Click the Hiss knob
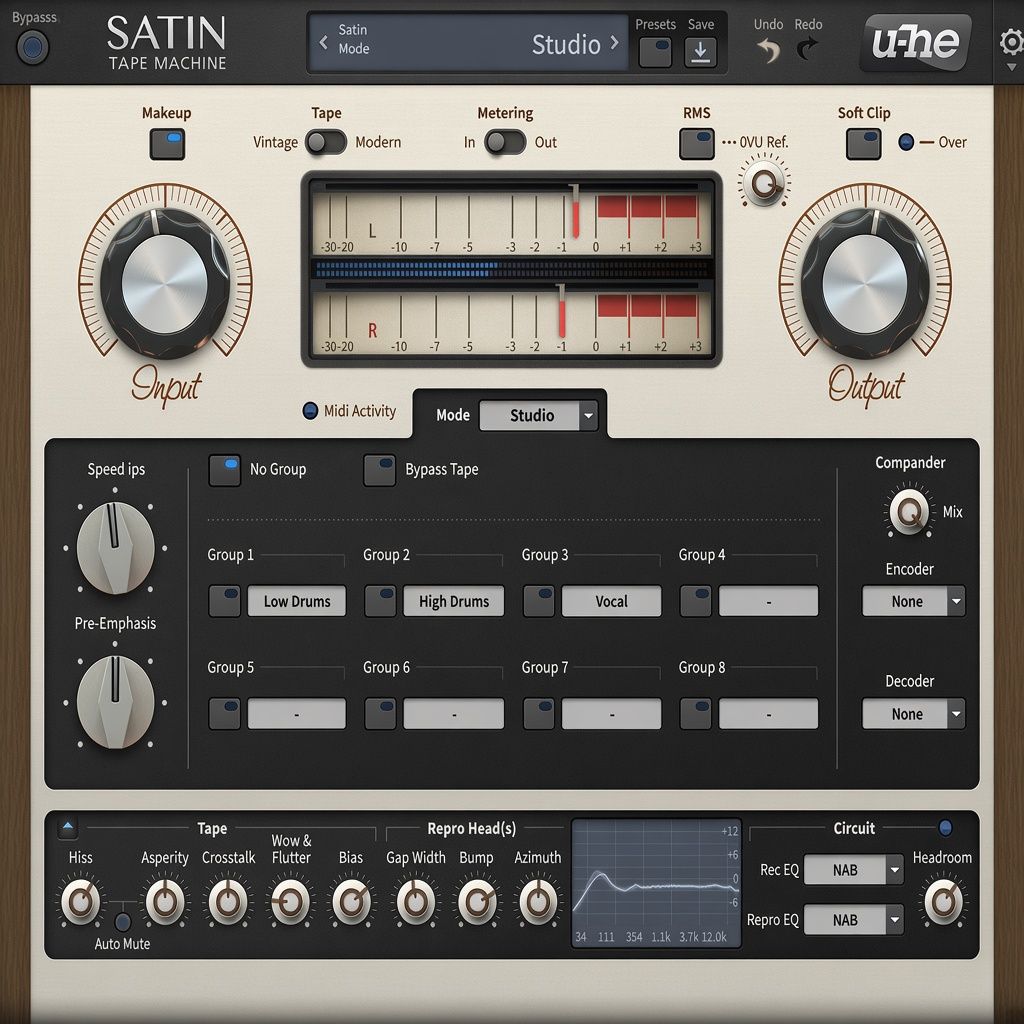The width and height of the screenshot is (1024, 1024). [80, 902]
